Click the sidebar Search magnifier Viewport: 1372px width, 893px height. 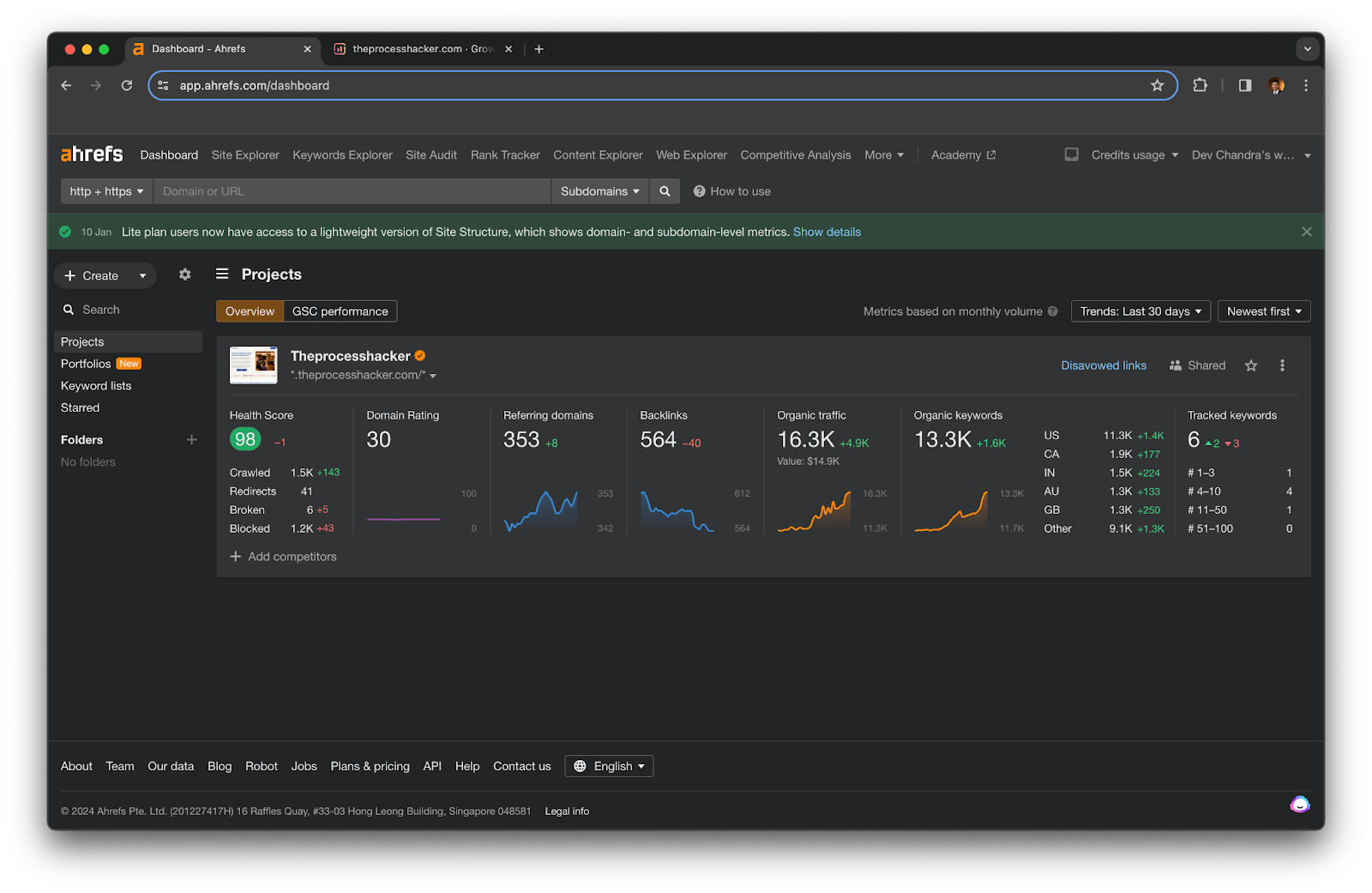(69, 310)
